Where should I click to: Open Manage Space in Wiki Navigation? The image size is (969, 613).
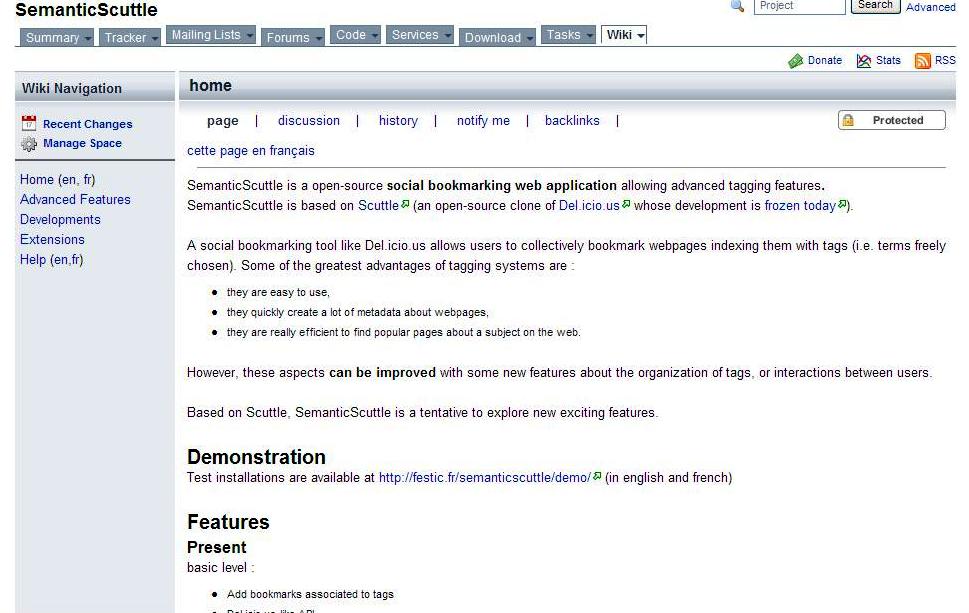(x=82, y=143)
